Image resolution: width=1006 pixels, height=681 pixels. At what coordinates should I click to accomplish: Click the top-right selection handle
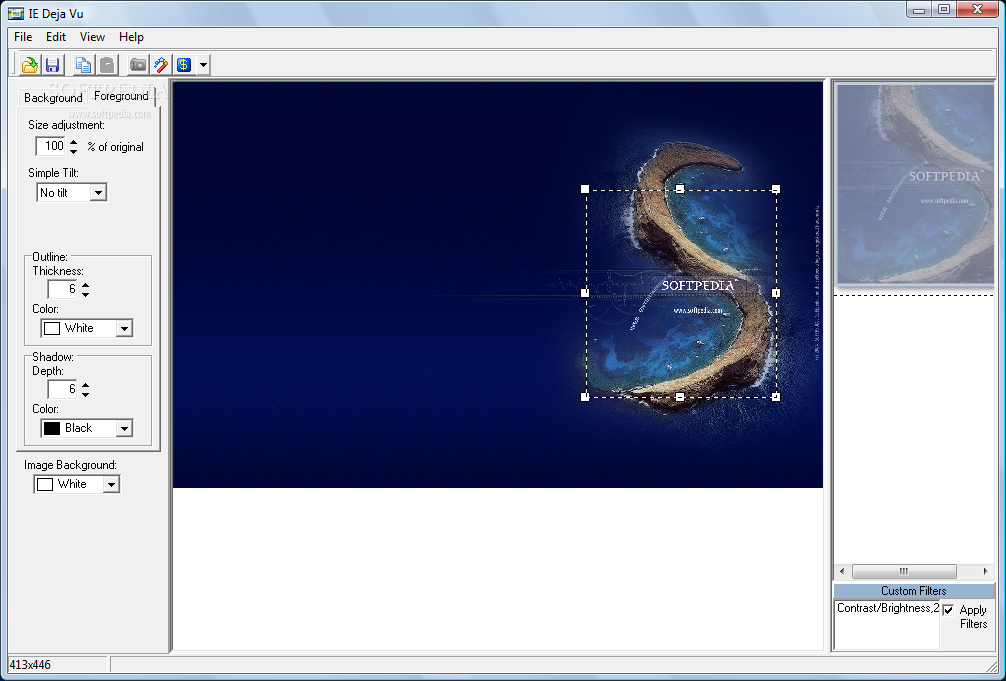[x=776, y=189]
